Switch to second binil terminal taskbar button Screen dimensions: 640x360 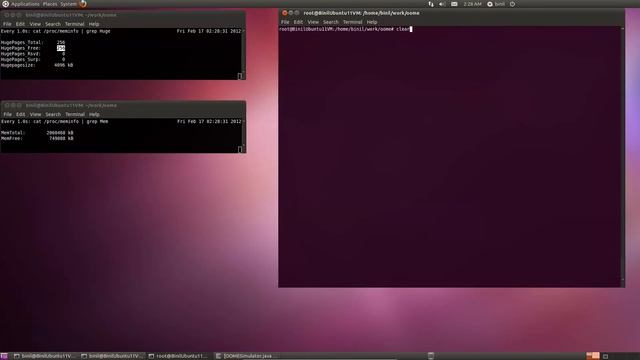point(111,356)
